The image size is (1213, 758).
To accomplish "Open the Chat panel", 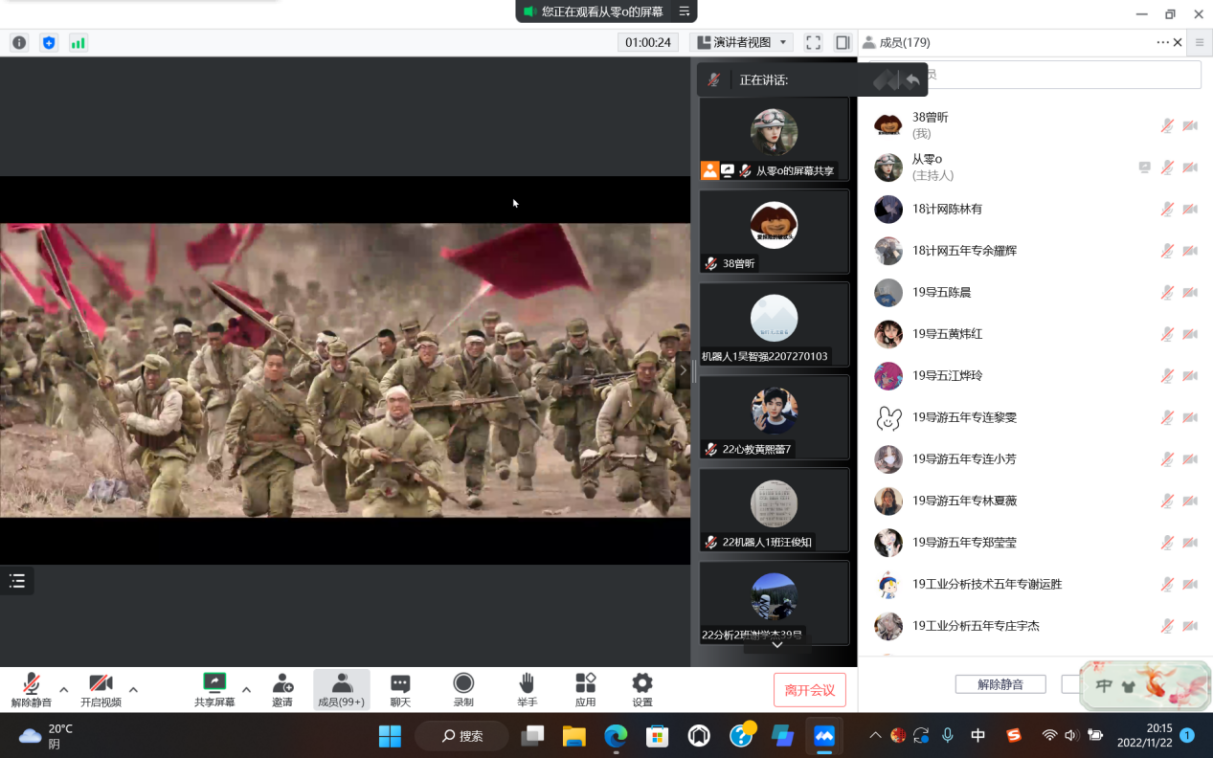I will click(x=400, y=689).
